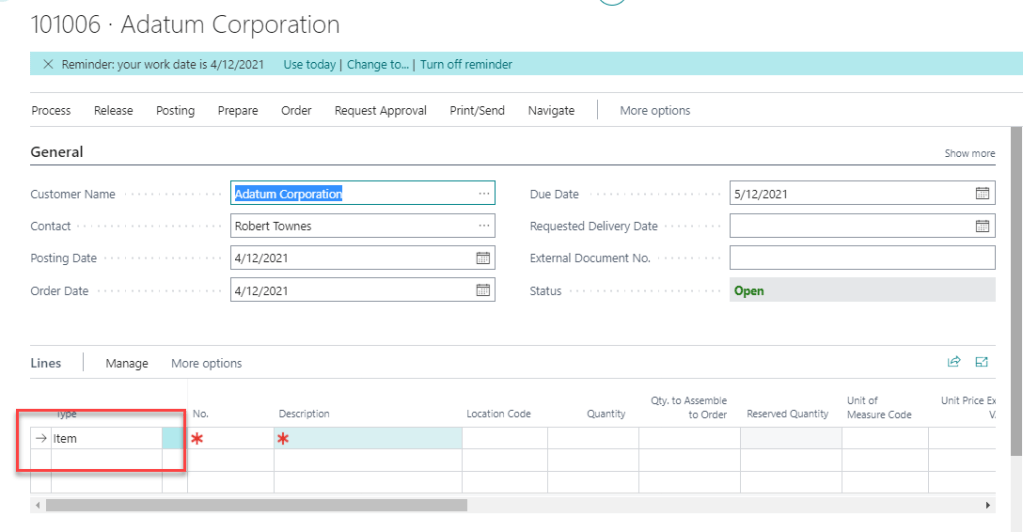Dismiss the work date reminder X icon
Screen dimensions: 1023x532
[x=48, y=64]
